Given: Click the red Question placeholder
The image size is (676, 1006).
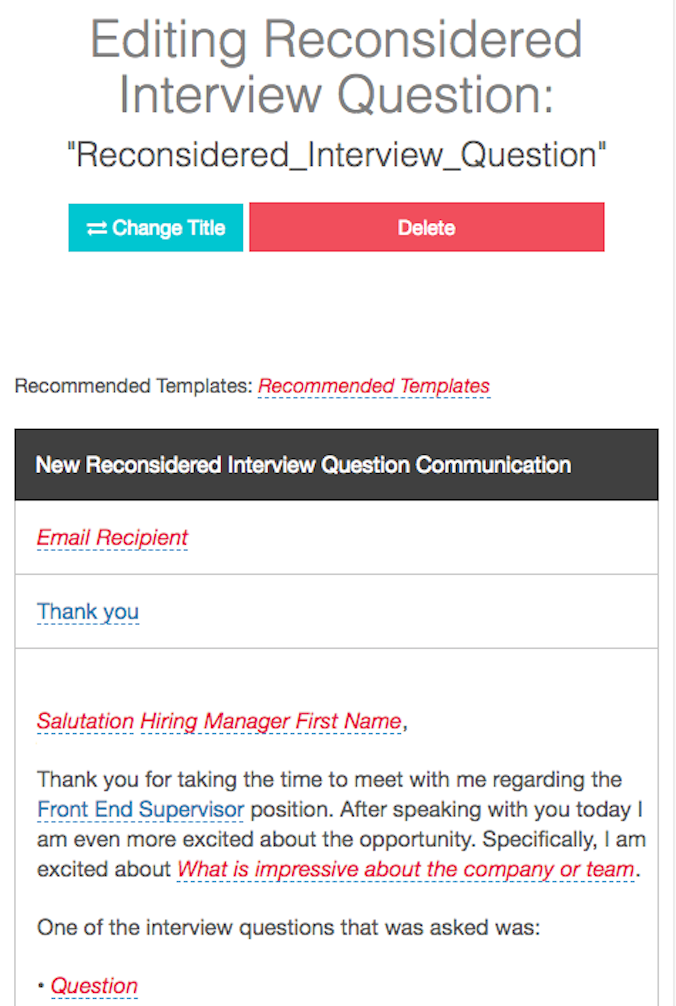Looking at the screenshot, I should point(94,986).
